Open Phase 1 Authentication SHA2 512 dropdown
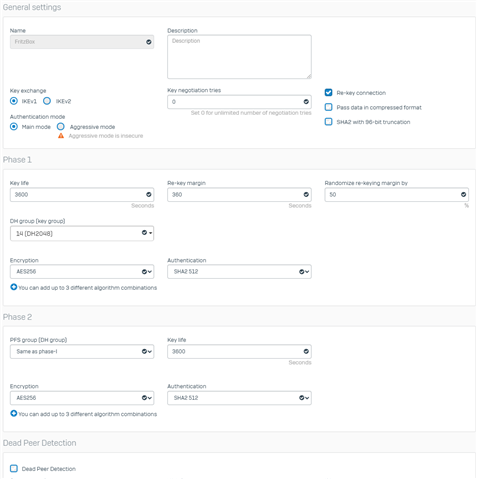Viewport: 477px width, 479px height. click(239, 272)
